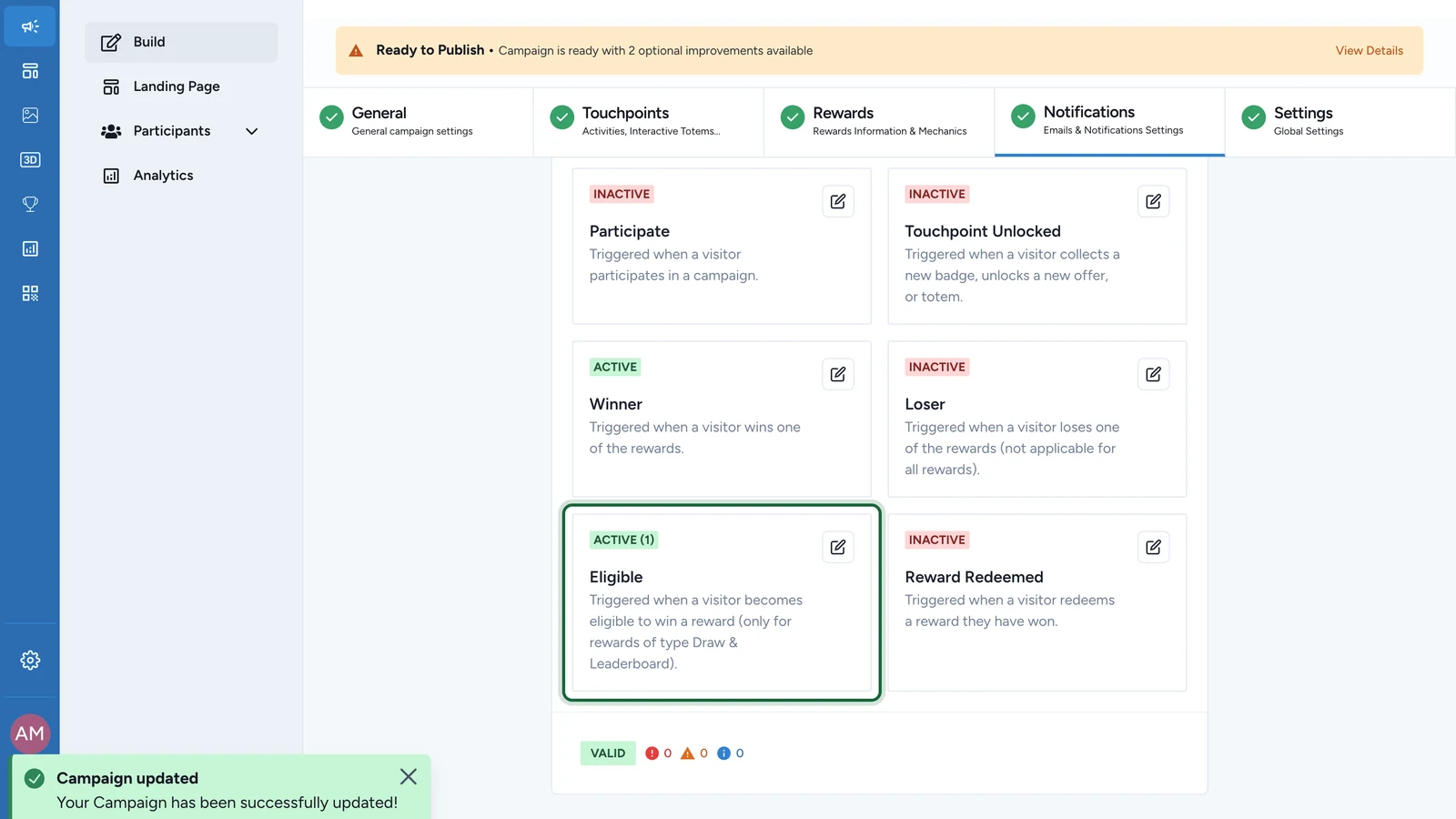The height and width of the screenshot is (819, 1456).
Task: Edit the Eligible notification
Action: click(838, 547)
